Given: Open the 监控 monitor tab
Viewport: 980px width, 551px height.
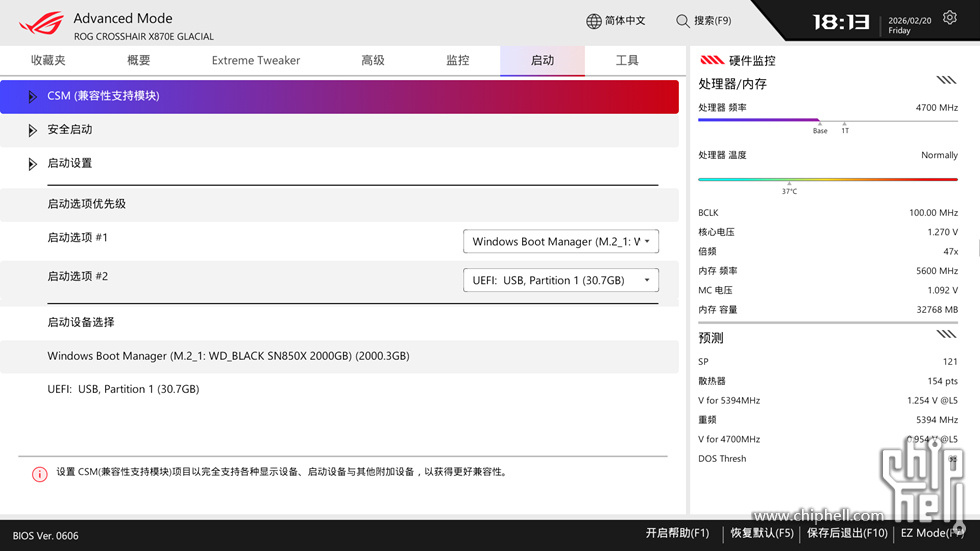Looking at the screenshot, I should pyautogui.click(x=457, y=61).
